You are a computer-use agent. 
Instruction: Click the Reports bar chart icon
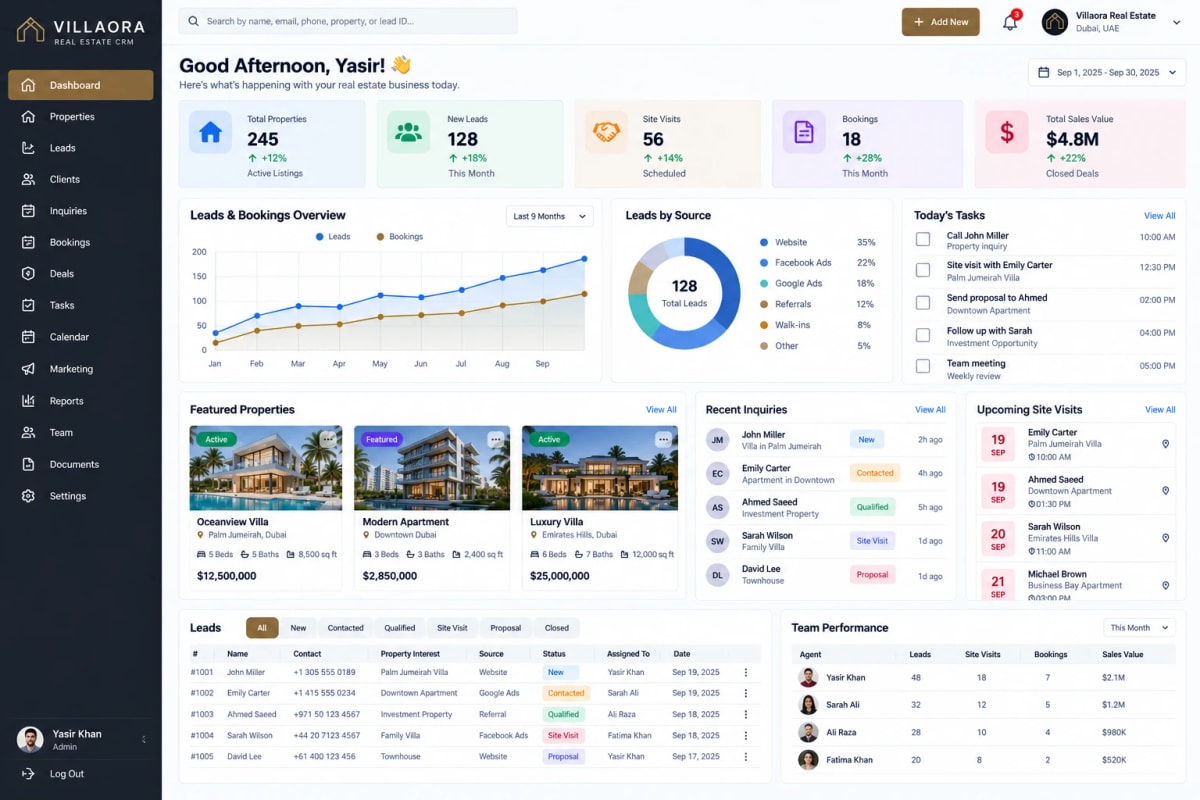[x=28, y=401]
